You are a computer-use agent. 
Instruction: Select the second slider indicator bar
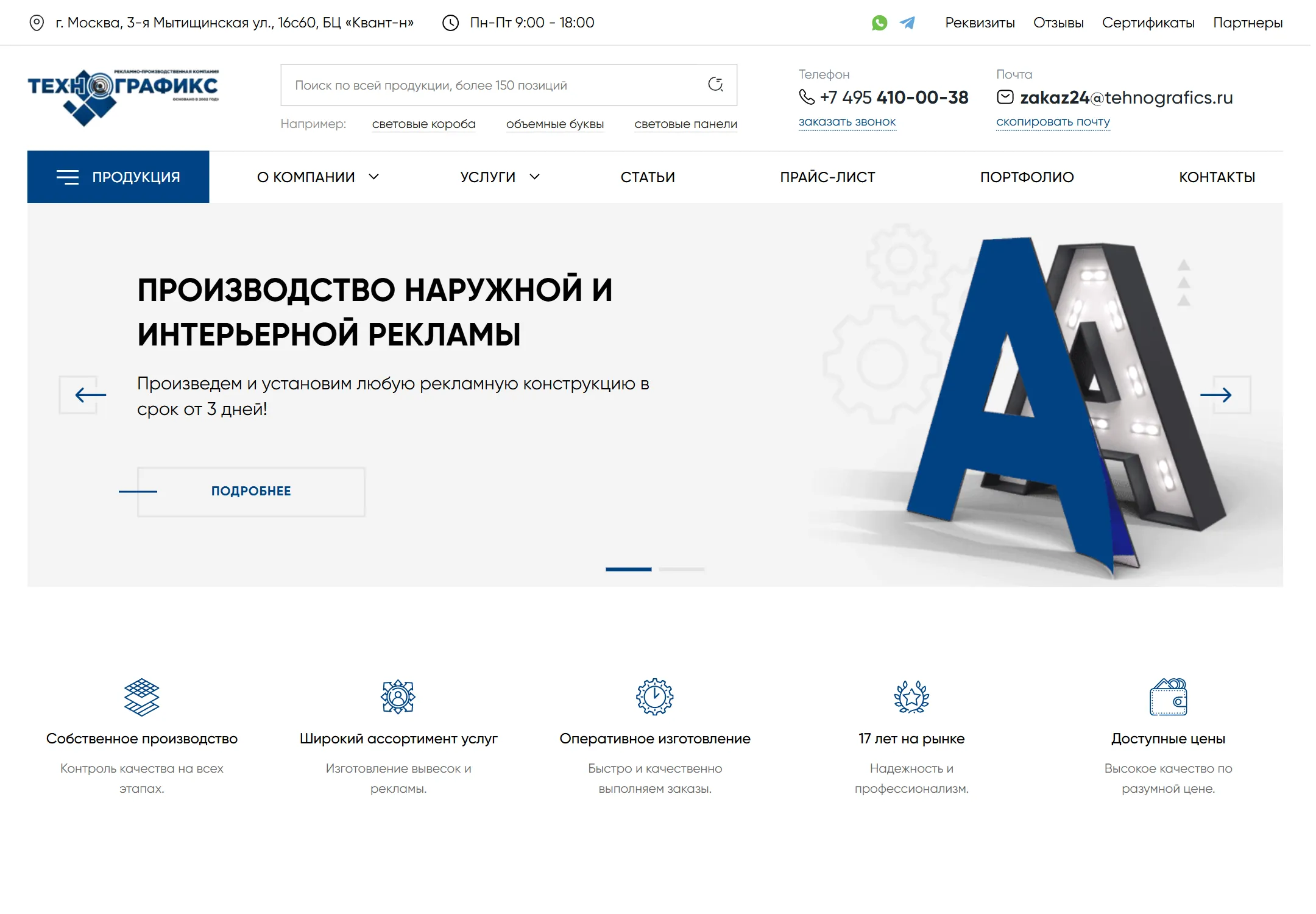coord(681,569)
